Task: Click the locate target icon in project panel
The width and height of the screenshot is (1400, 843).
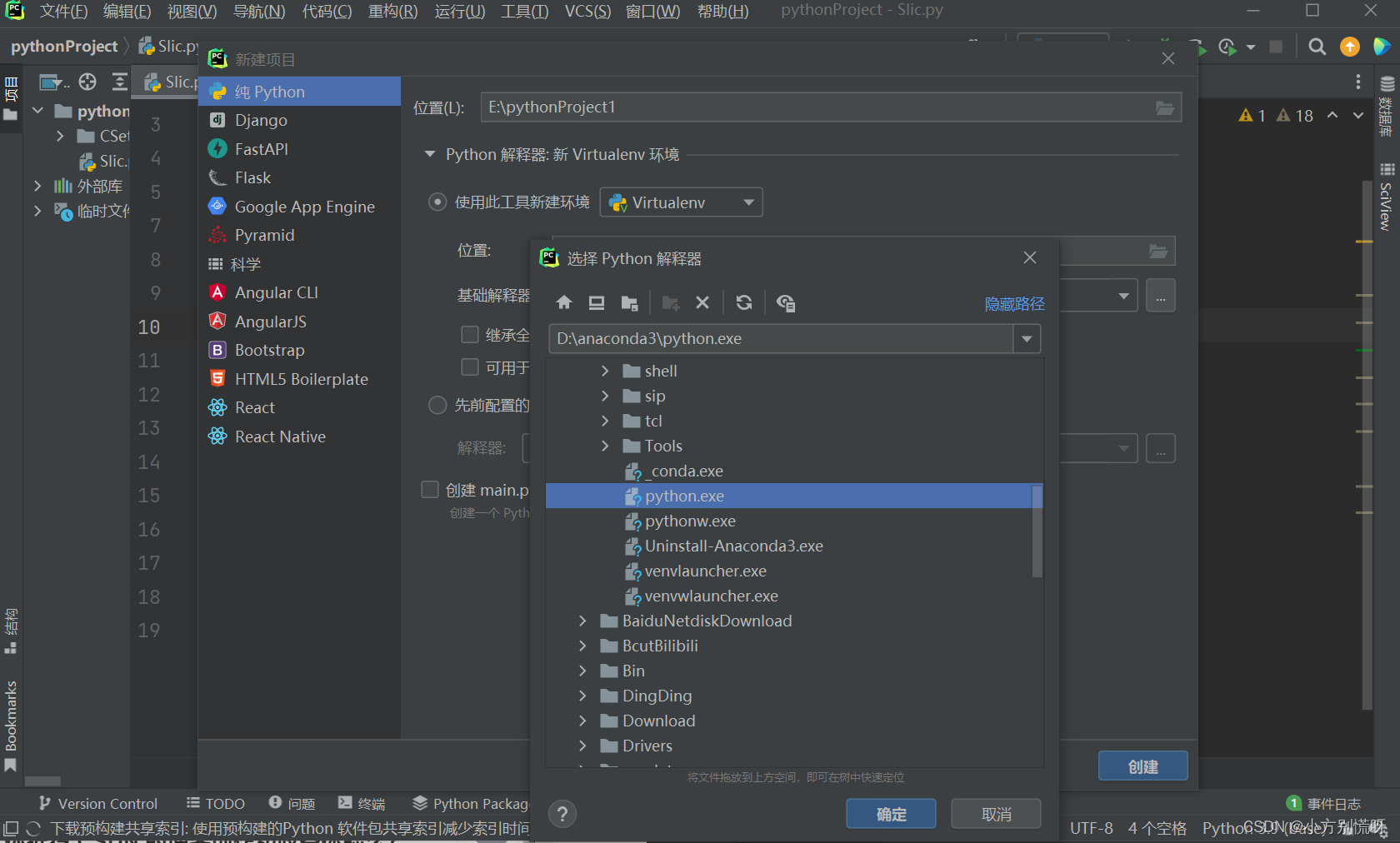Action: [x=87, y=82]
